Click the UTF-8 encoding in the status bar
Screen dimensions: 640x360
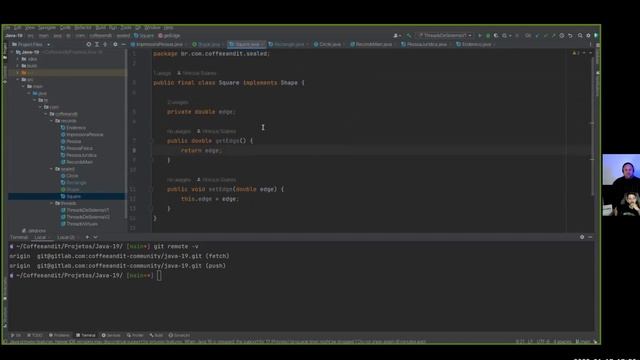[543, 342]
